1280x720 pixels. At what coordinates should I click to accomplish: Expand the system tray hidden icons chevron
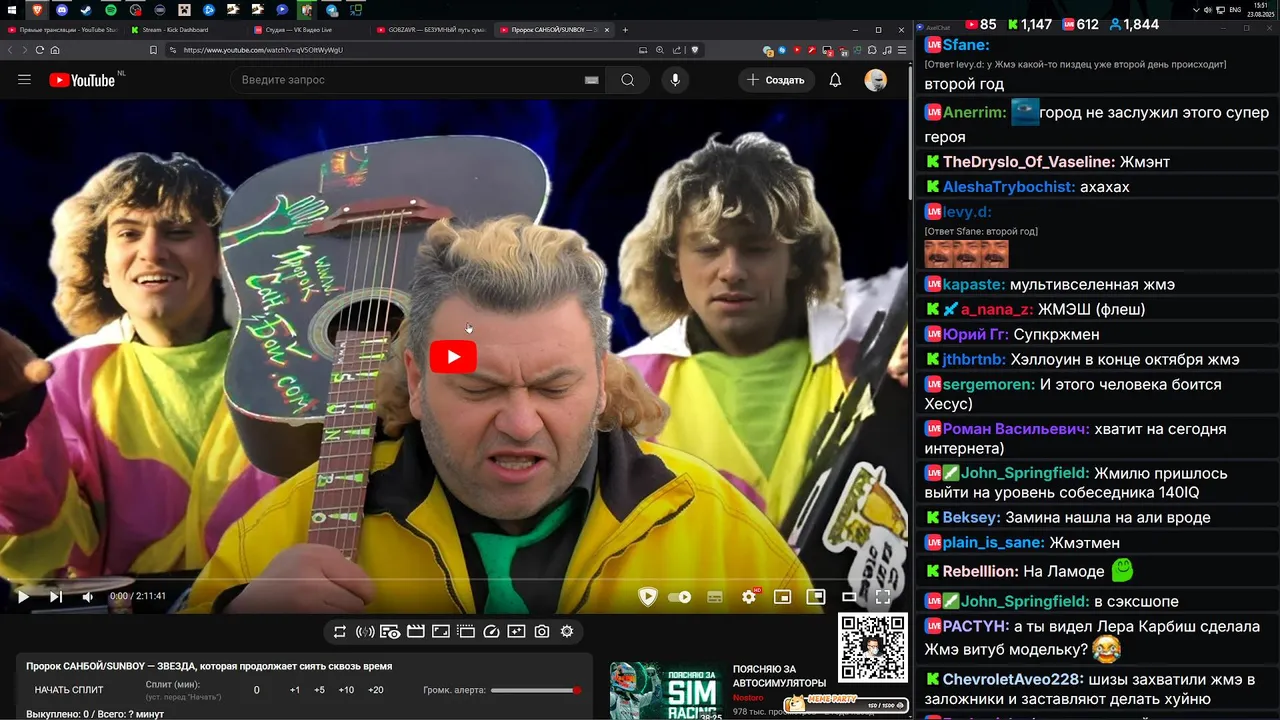tap(1196, 9)
